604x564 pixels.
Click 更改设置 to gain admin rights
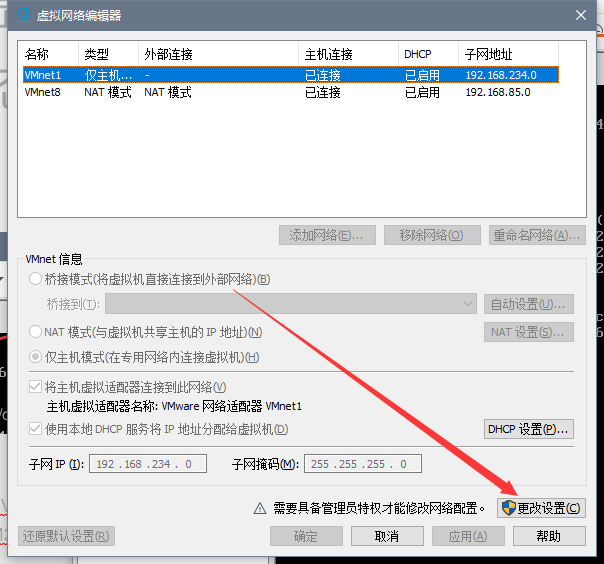click(x=541, y=508)
